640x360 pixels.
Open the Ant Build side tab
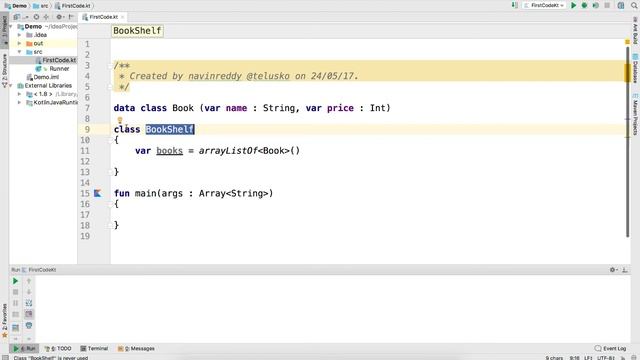point(635,30)
